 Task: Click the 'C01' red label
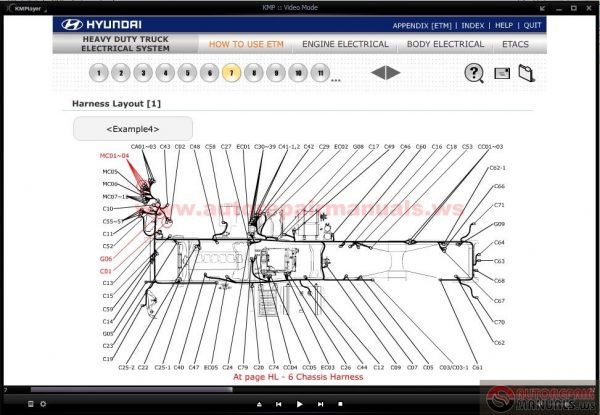[106, 271]
